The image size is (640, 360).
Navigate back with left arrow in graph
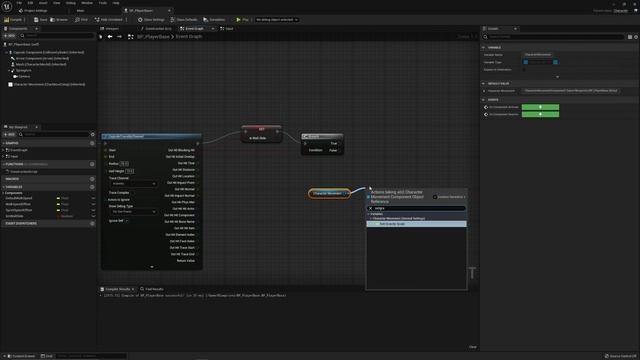pos(110,37)
